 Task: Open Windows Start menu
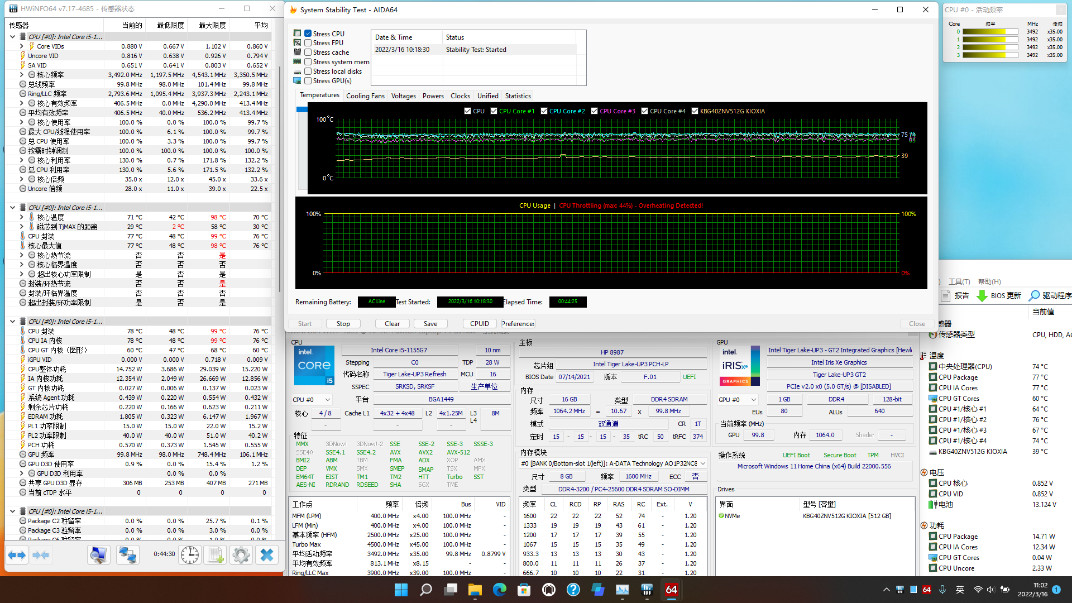pos(401,589)
